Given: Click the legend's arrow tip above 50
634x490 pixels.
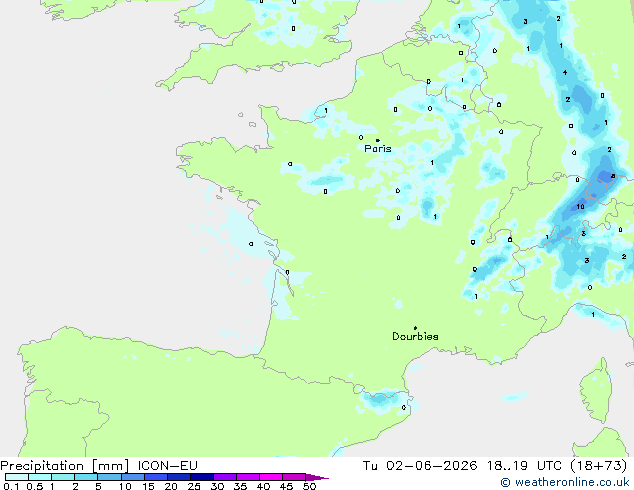Looking at the screenshot, I should pyautogui.click(x=317, y=477).
